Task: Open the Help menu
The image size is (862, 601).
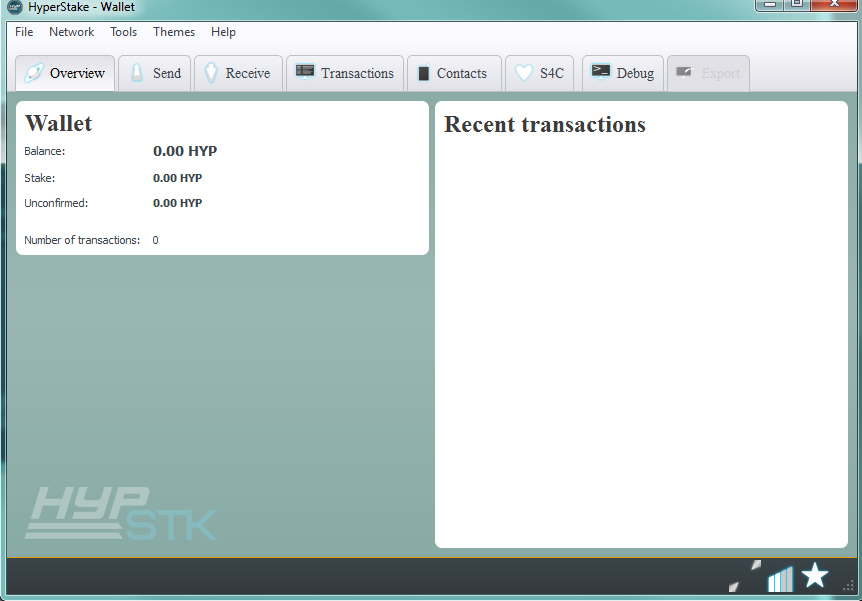Action: coord(223,32)
